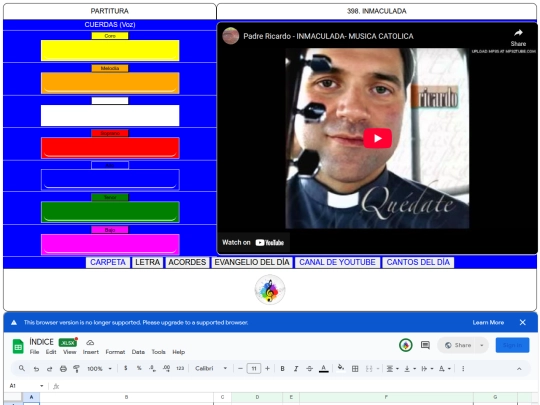Open the View menu
Image resolution: width=540 pixels, height=405 pixels.
[x=70, y=352]
